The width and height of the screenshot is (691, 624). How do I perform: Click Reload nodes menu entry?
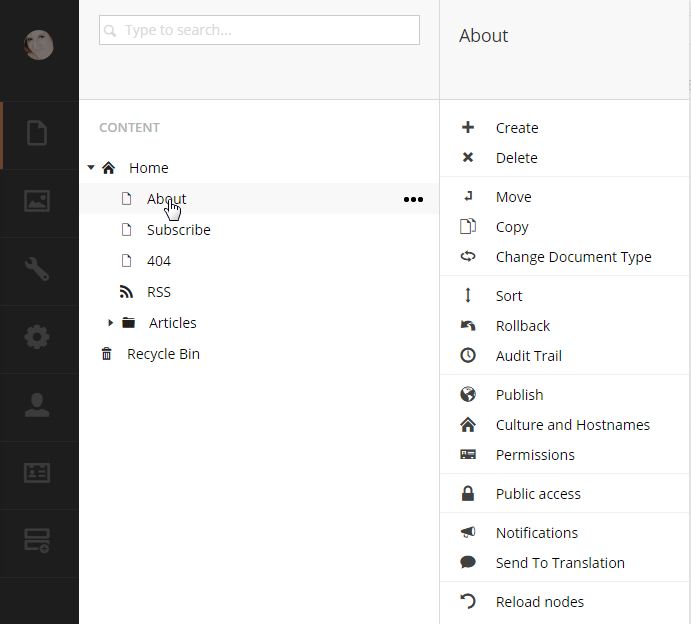539,602
